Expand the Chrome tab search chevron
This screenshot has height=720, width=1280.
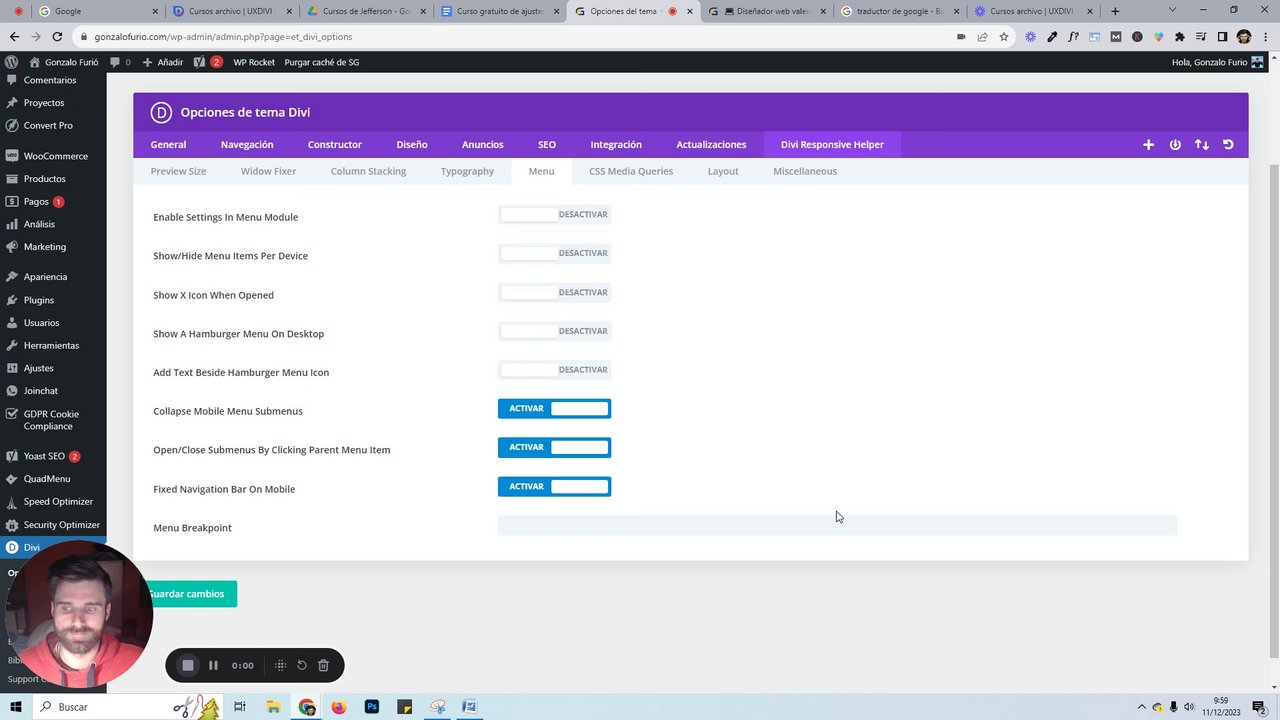1173,11
